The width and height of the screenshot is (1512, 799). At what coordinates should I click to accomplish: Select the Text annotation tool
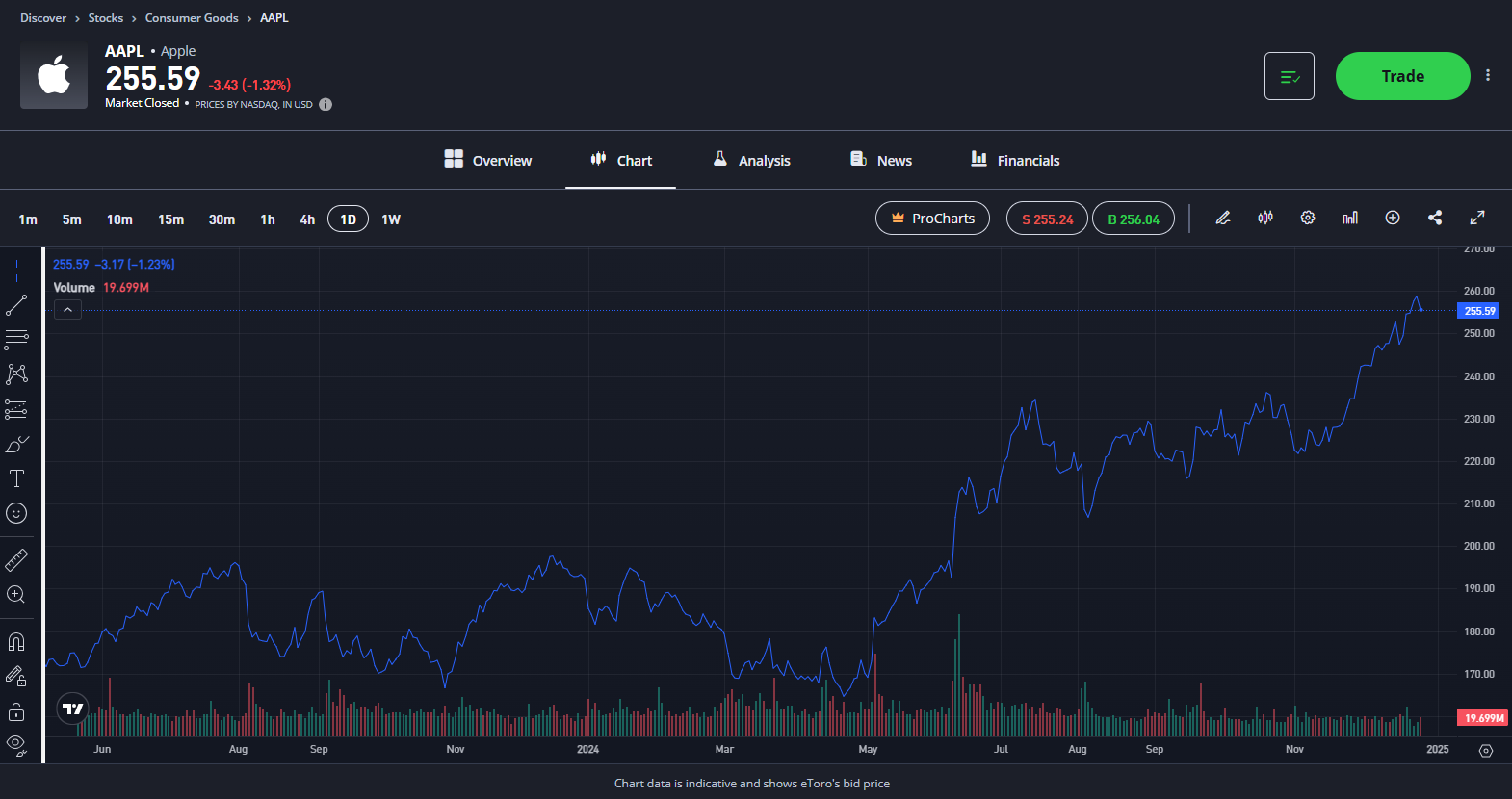click(x=16, y=478)
